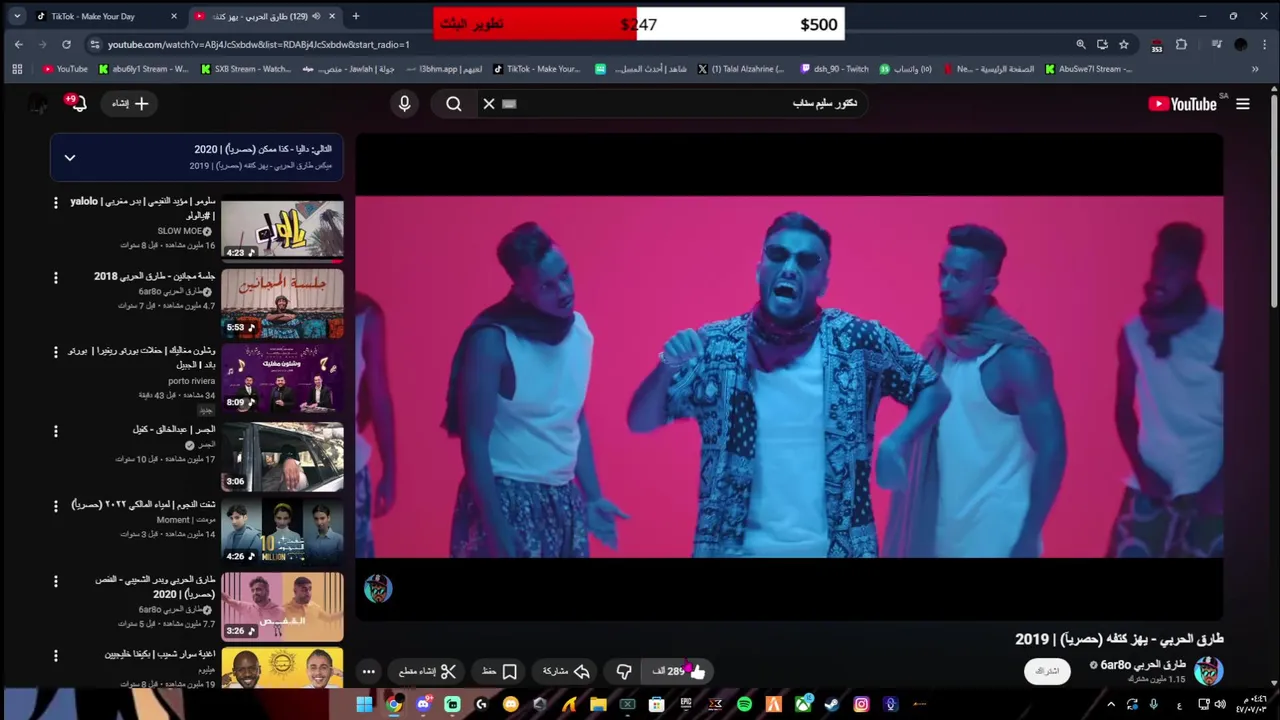The width and height of the screenshot is (1280, 720).
Task: Open Discord from the taskbar
Action: click(x=423, y=704)
